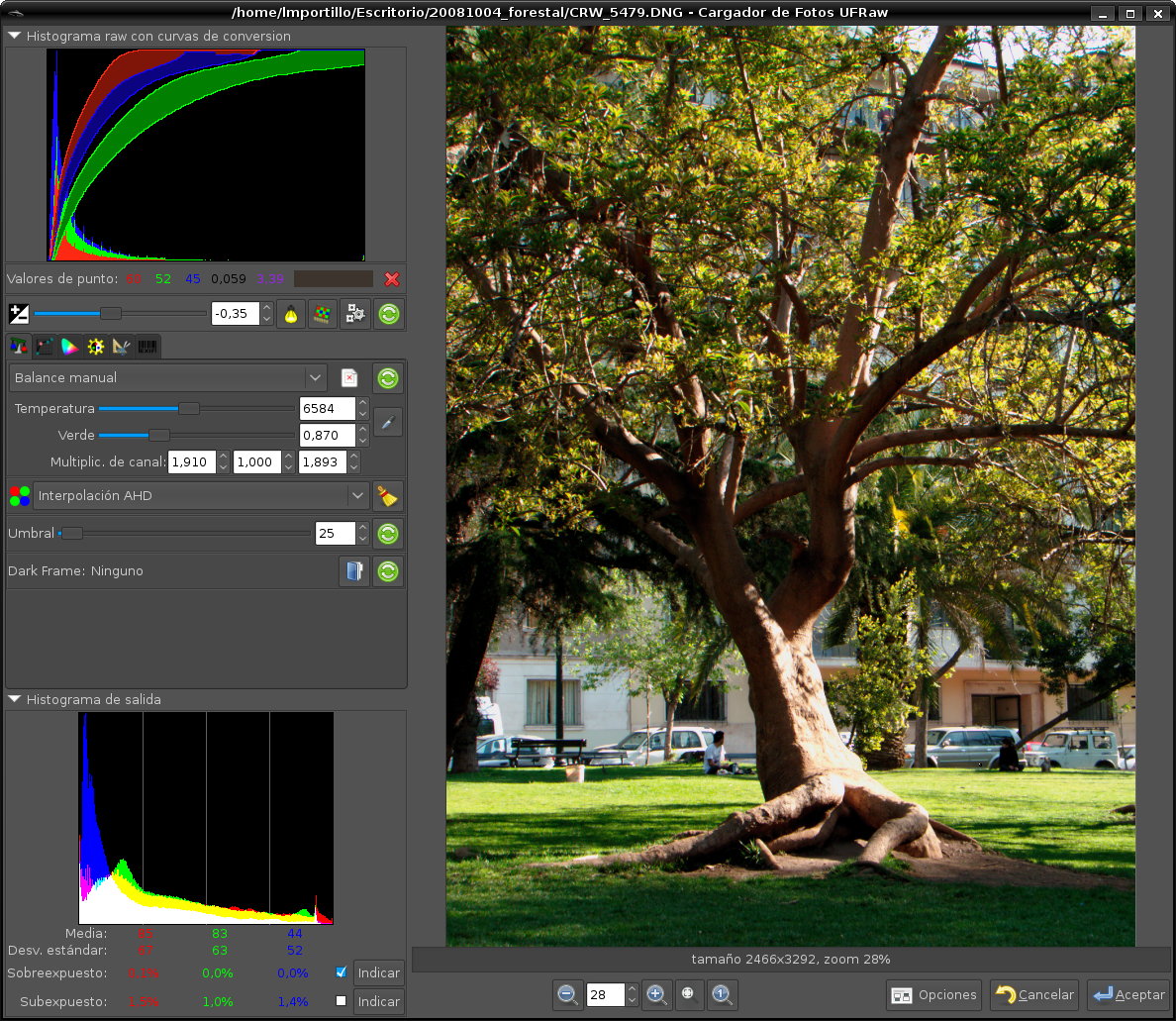Click the exposure compensation icon
The image size is (1176, 1021).
coord(19,314)
